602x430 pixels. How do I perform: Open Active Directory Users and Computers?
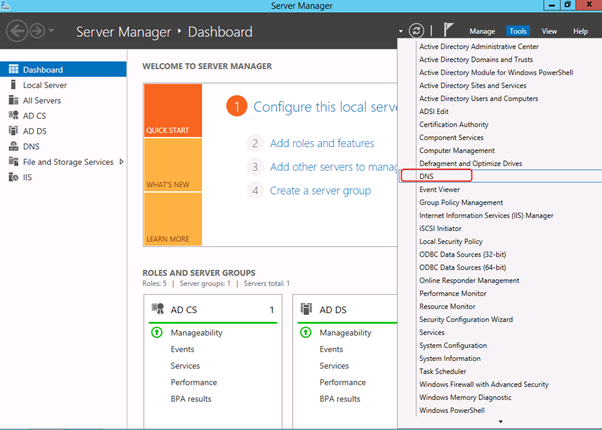click(x=478, y=99)
